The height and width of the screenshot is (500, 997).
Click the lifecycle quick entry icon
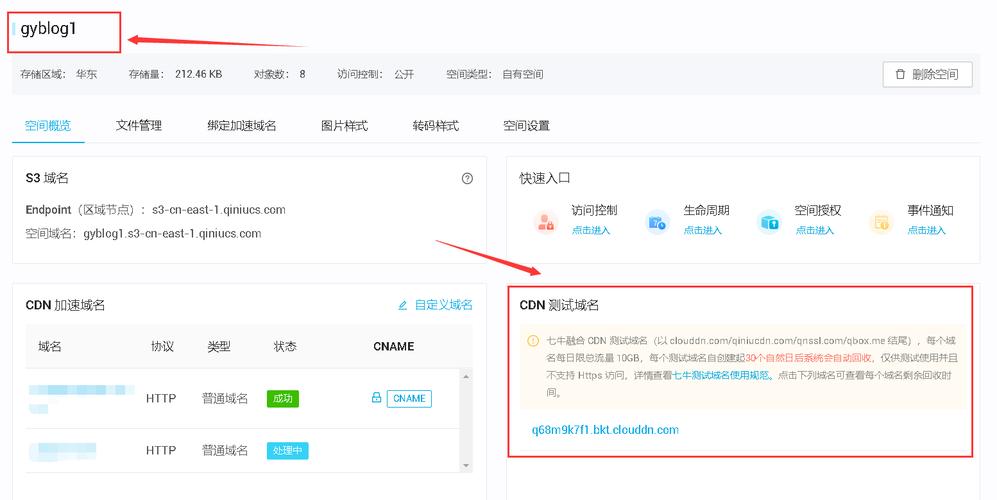[657, 223]
